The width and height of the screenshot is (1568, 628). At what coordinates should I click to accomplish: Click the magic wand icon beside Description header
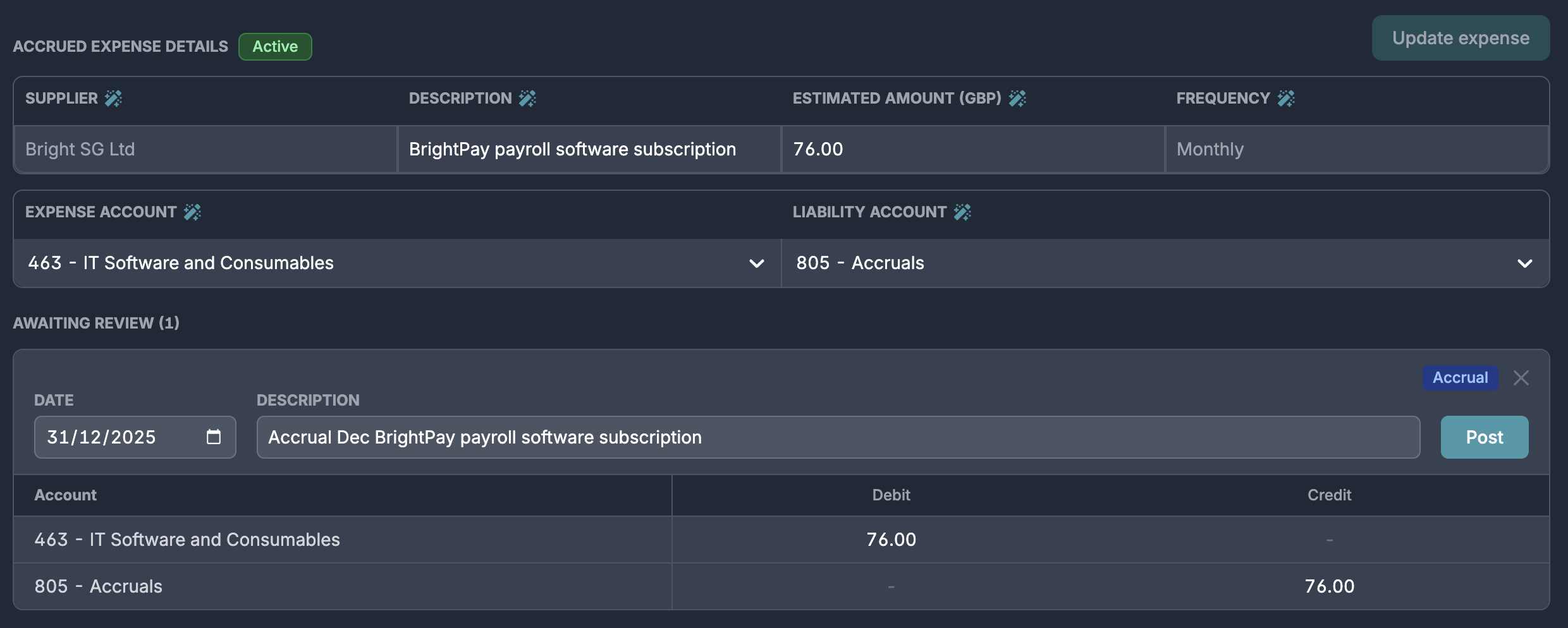[x=527, y=98]
